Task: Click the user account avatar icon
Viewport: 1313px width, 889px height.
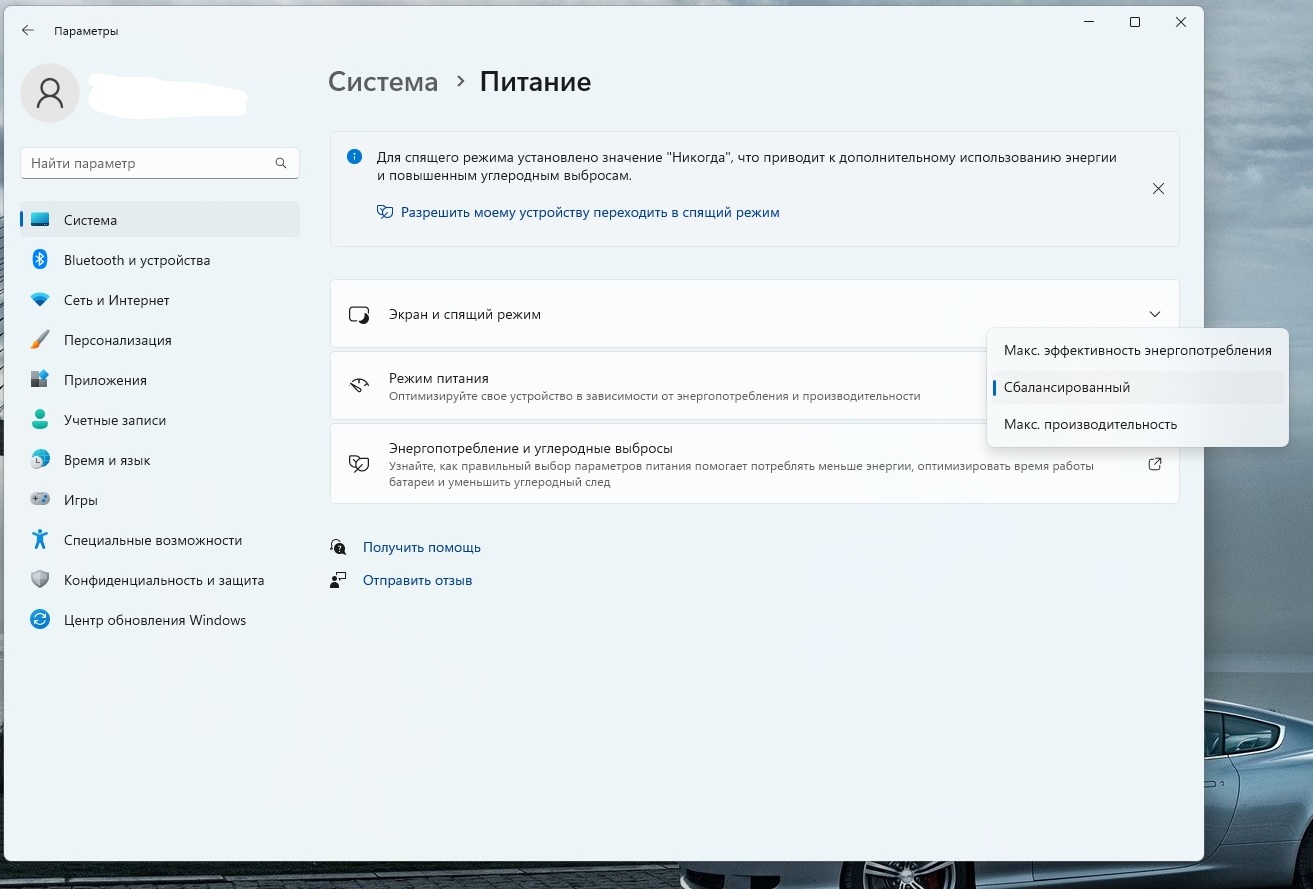Action: [x=50, y=93]
